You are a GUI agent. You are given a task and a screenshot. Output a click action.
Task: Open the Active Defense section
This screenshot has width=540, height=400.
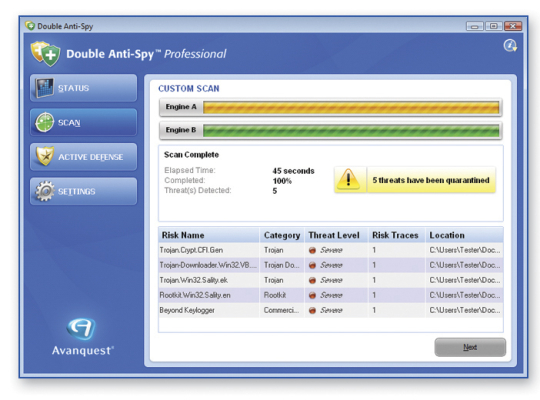click(x=83, y=157)
